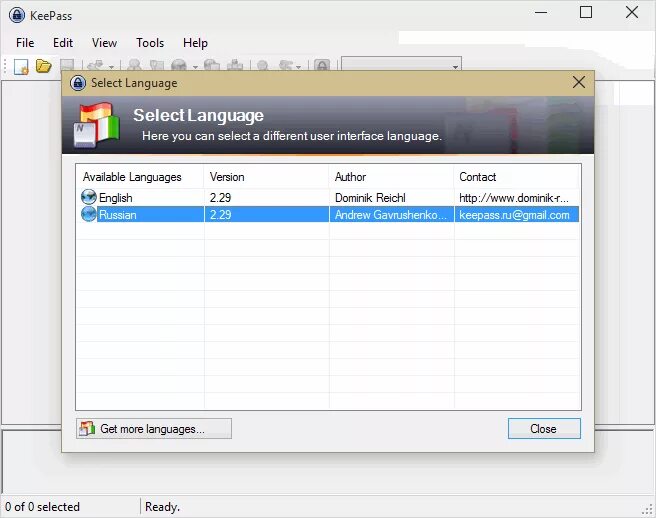Click the Copy Password toolbar icon
This screenshot has width=656, height=518.
pos(156,65)
